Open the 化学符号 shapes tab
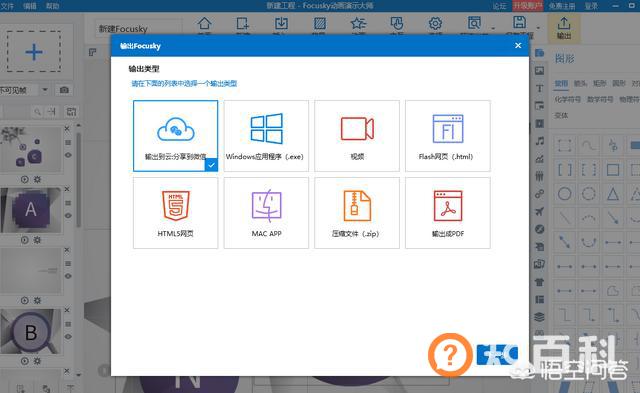 coord(567,99)
